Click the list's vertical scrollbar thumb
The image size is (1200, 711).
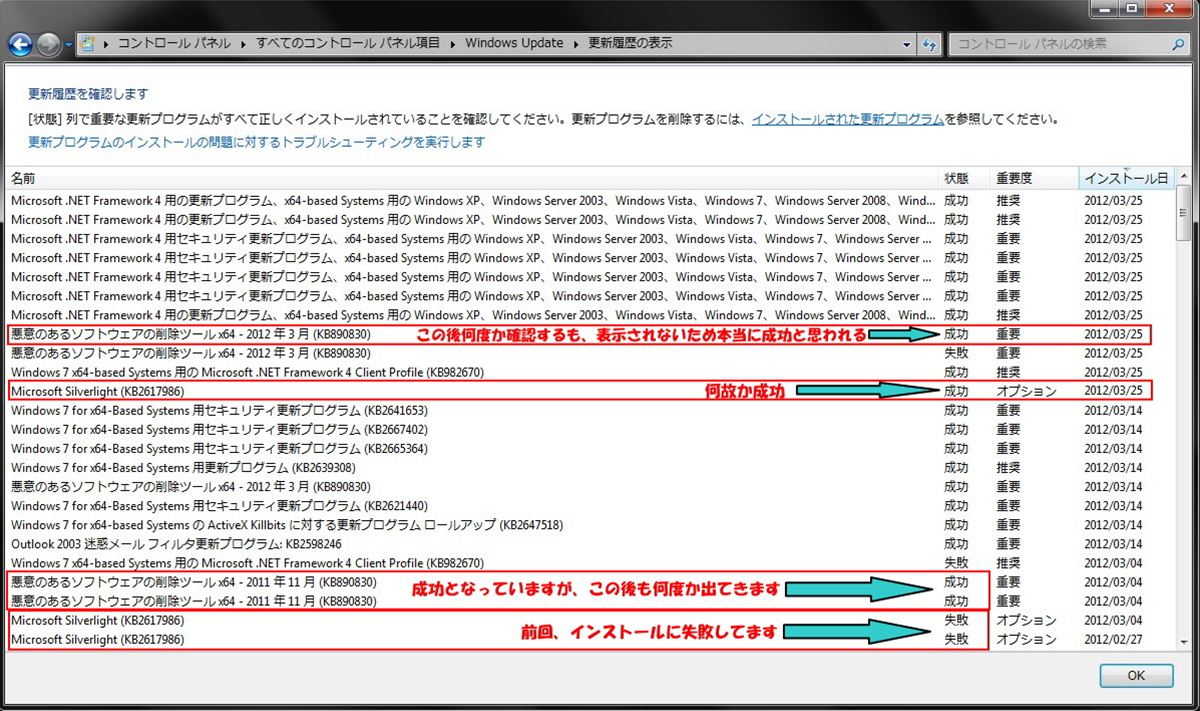click(x=1184, y=213)
